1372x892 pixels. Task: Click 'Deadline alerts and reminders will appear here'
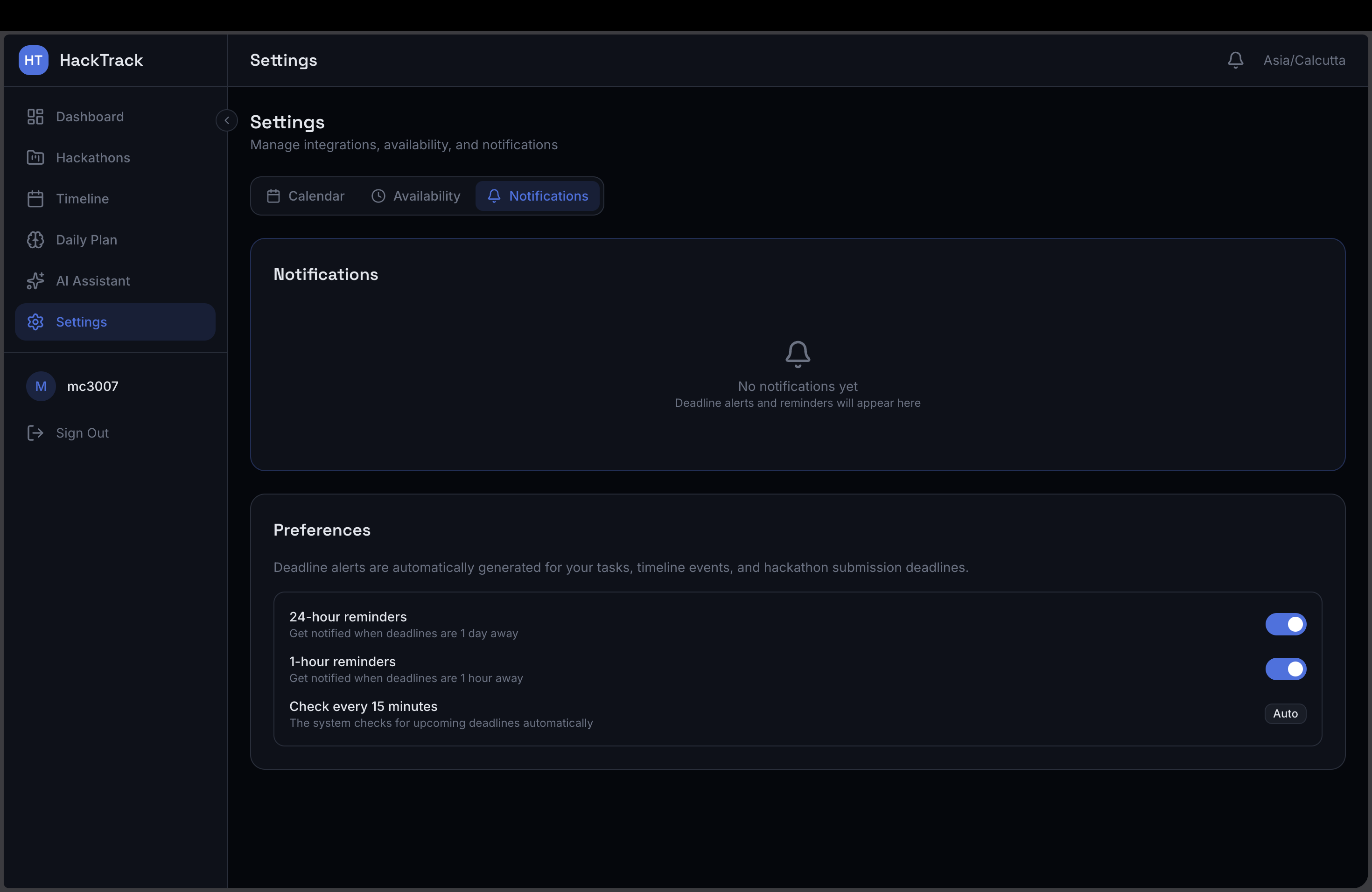click(x=798, y=403)
